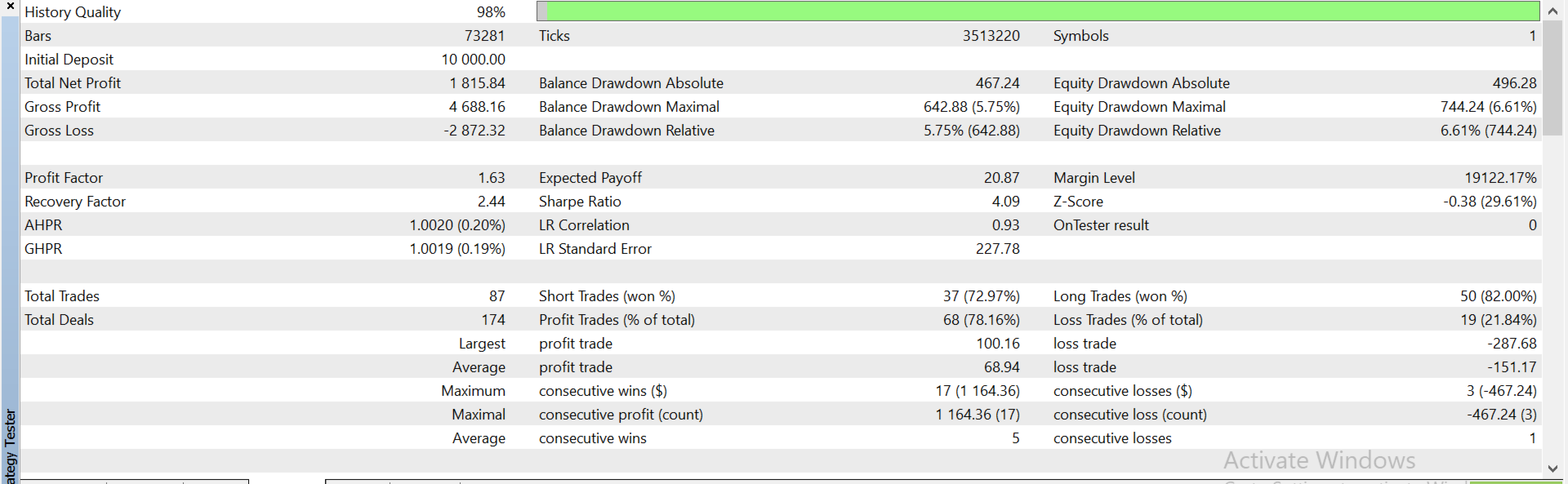Click the Margin Level value

(x=1500, y=178)
